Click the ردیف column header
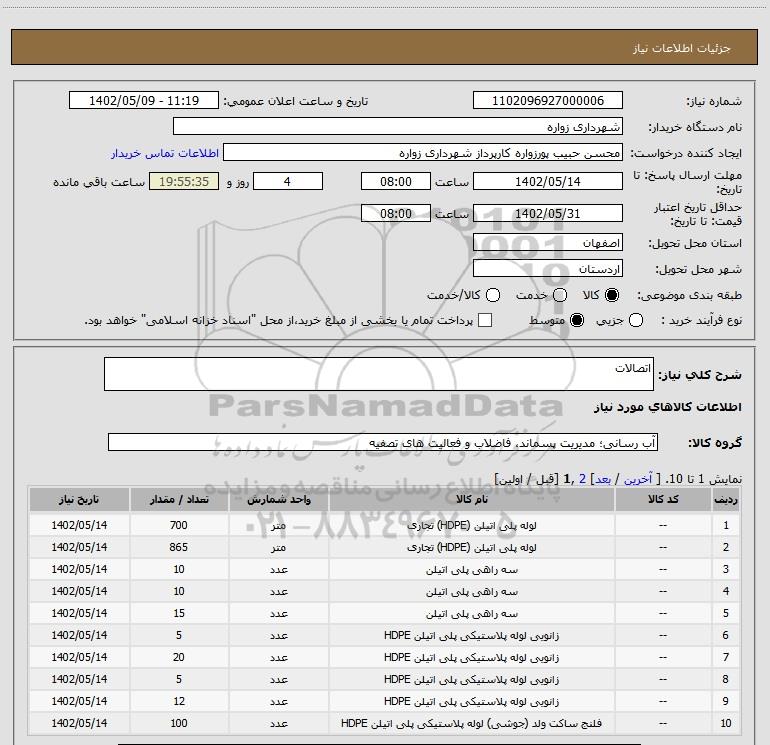770x745 pixels. pos(726,499)
